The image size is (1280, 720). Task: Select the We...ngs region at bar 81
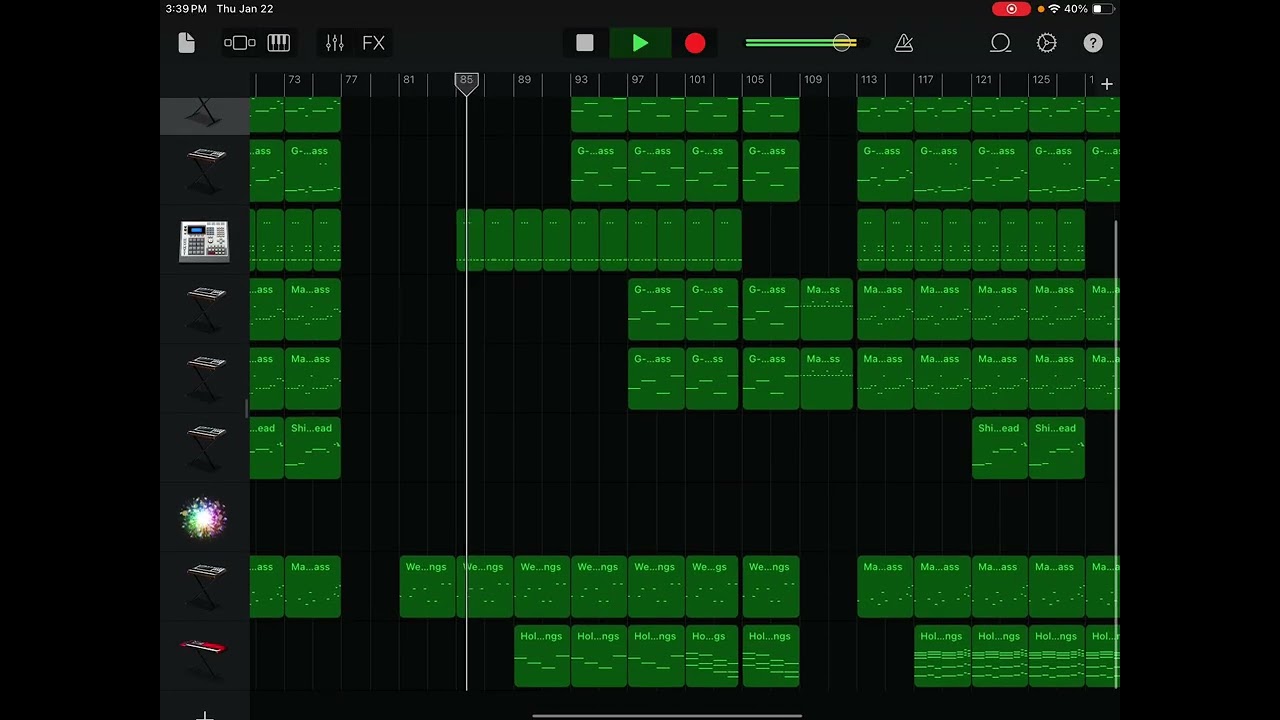point(427,587)
